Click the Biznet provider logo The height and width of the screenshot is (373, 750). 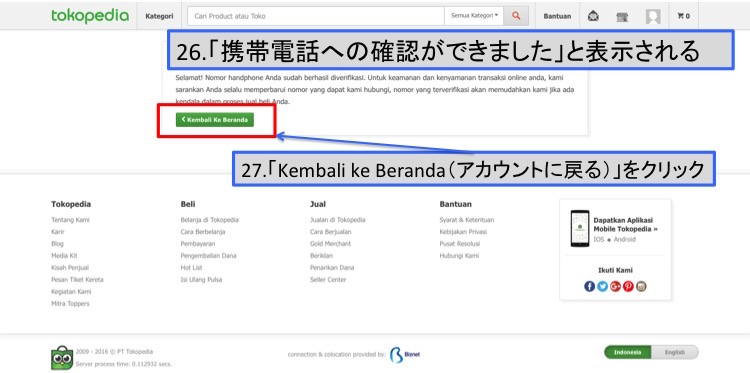point(405,355)
